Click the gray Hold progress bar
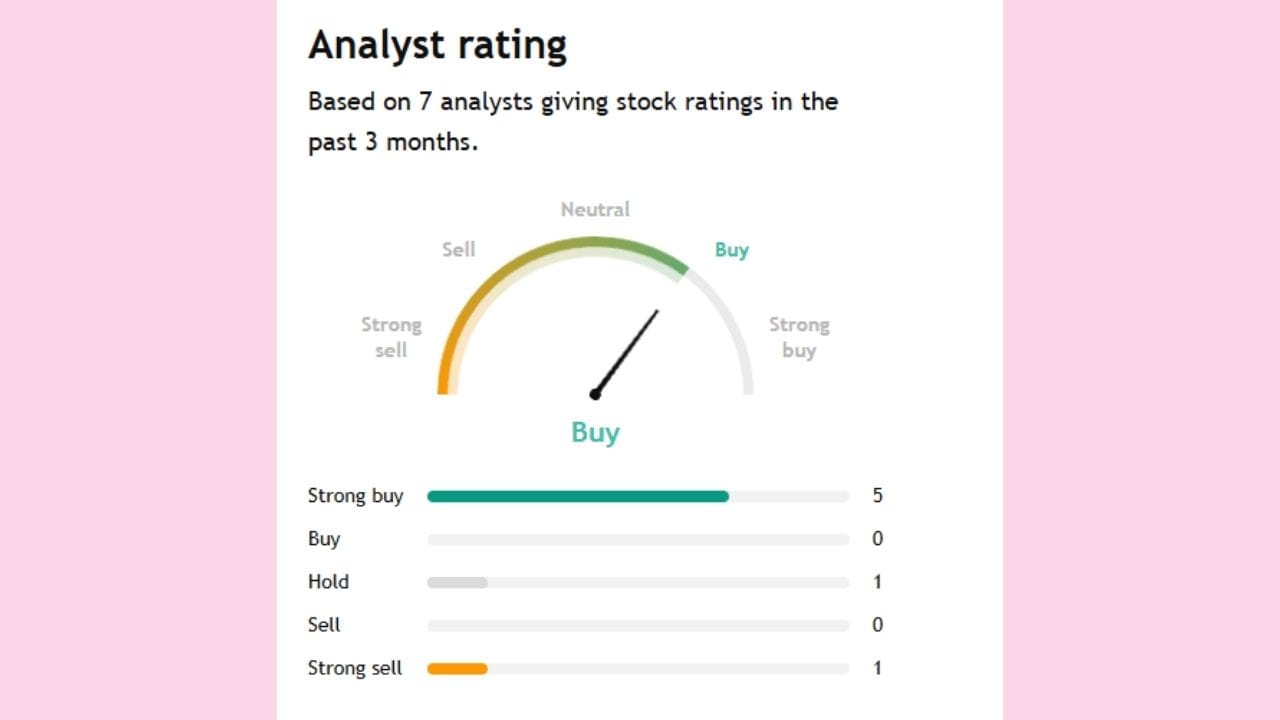The width and height of the screenshot is (1280, 720). point(457,582)
